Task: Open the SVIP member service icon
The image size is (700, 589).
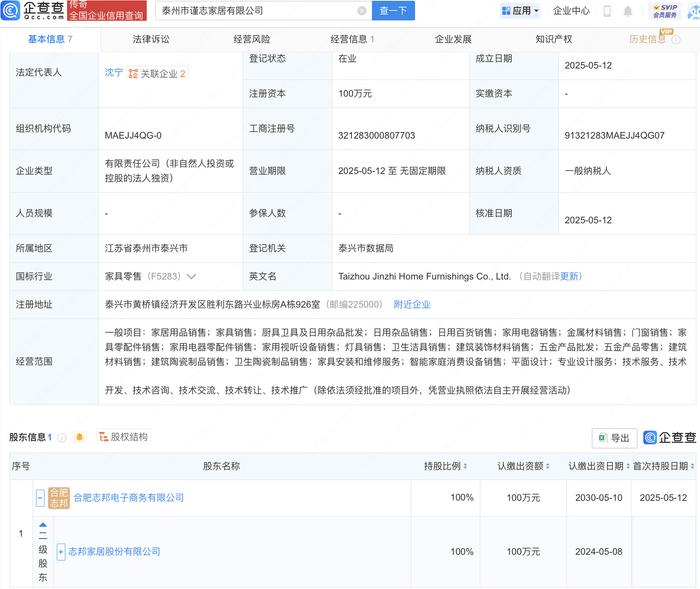Action: (x=665, y=11)
